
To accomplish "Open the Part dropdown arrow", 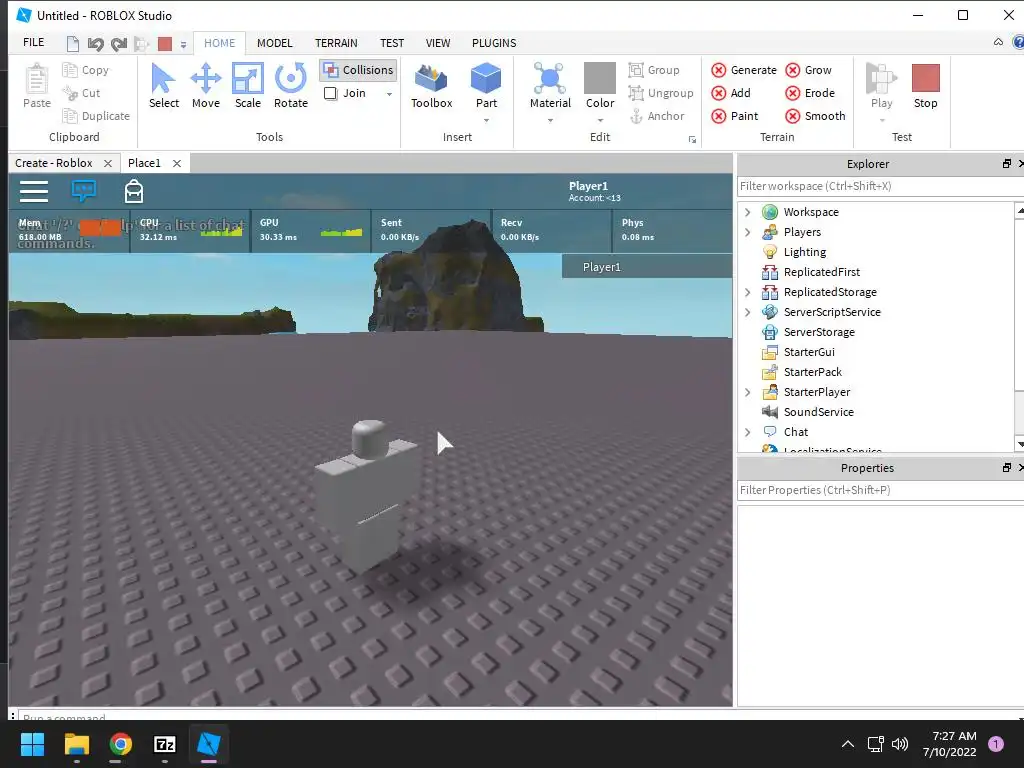I will pyautogui.click(x=486, y=120).
